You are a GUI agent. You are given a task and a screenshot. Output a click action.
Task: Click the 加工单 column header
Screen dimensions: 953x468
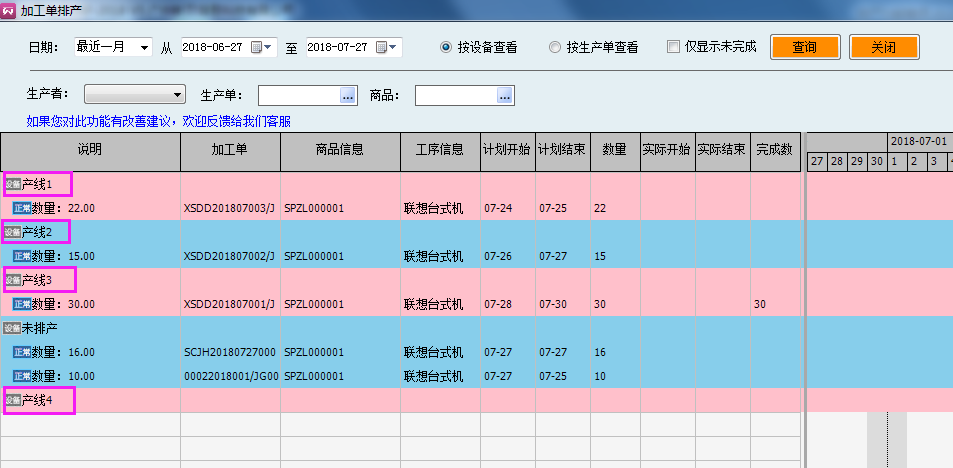click(230, 150)
